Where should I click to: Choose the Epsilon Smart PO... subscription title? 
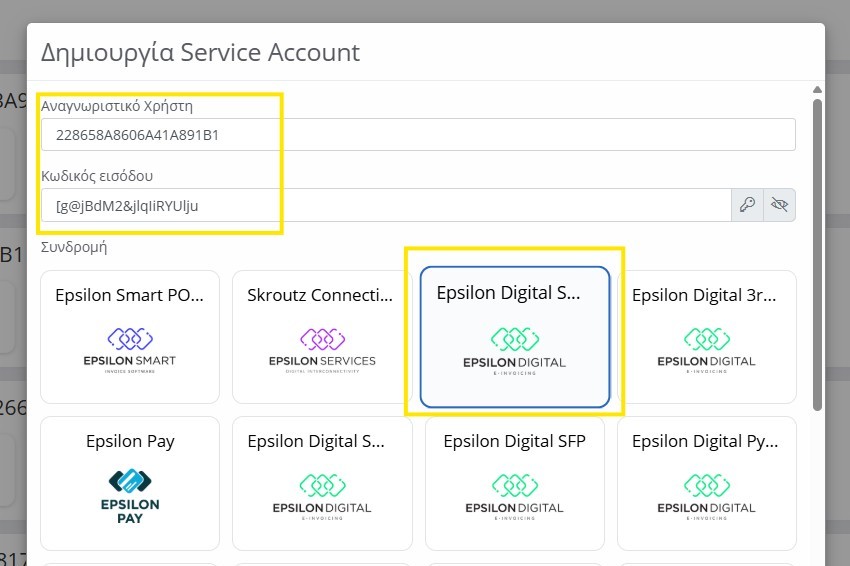129,295
